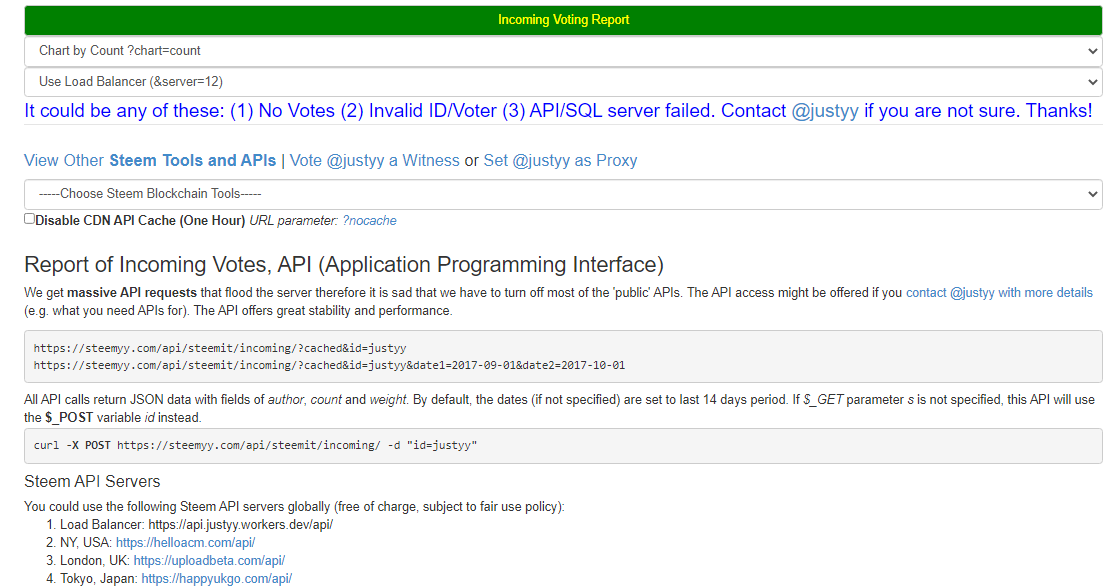Open 'contact @justyy with more details' link
The width and height of the screenshot is (1115, 588).
click(999, 293)
